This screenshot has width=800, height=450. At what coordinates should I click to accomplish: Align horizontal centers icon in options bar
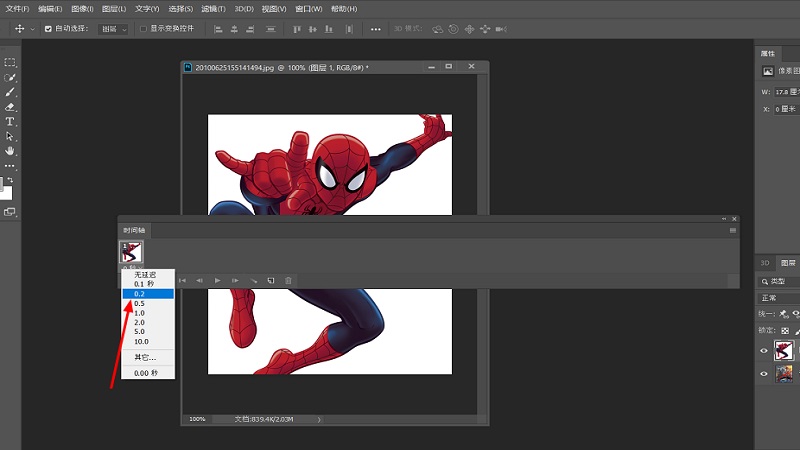[234, 29]
